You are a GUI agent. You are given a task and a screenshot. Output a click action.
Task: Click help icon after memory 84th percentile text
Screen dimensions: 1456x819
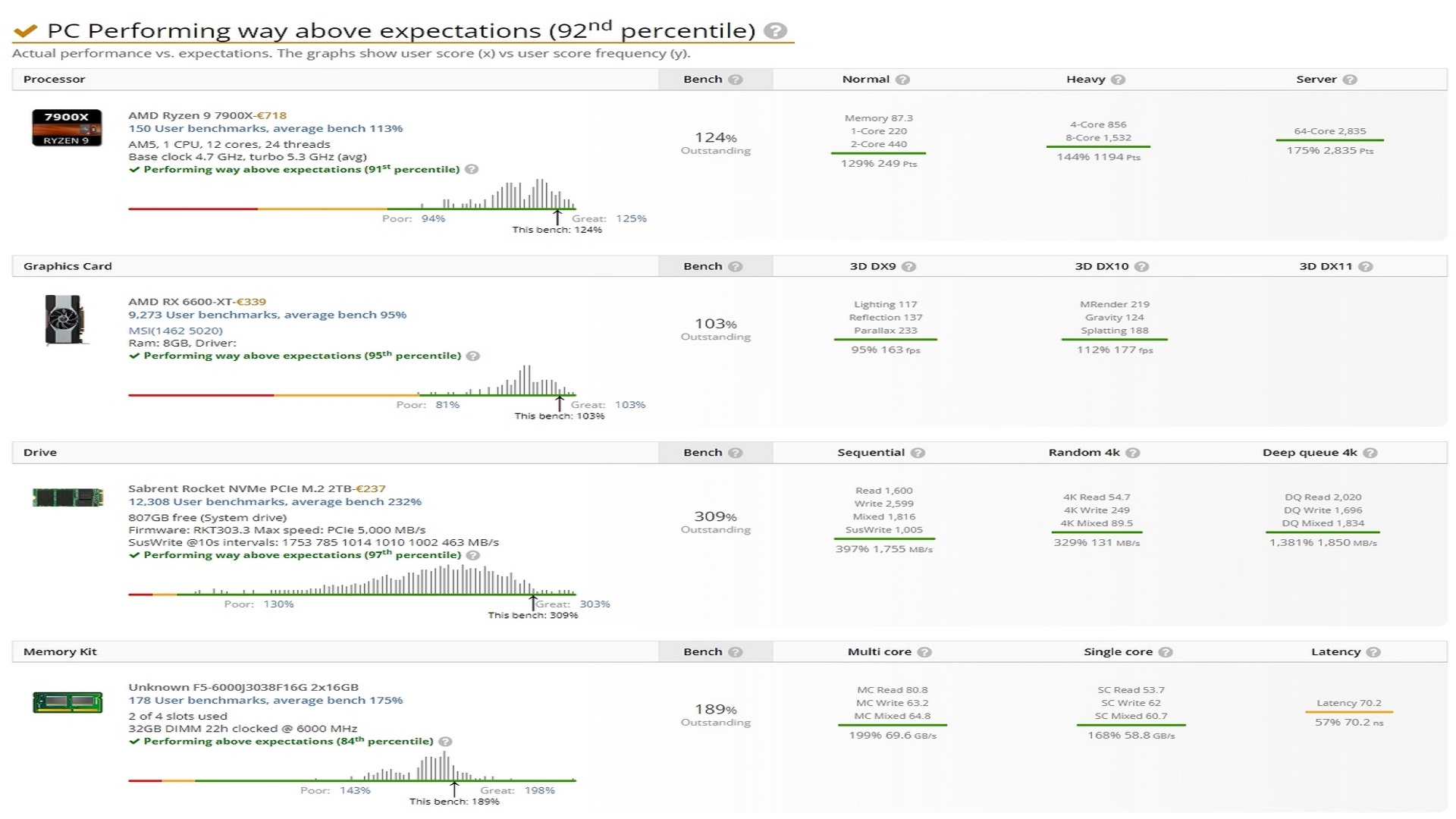pyautogui.click(x=445, y=742)
